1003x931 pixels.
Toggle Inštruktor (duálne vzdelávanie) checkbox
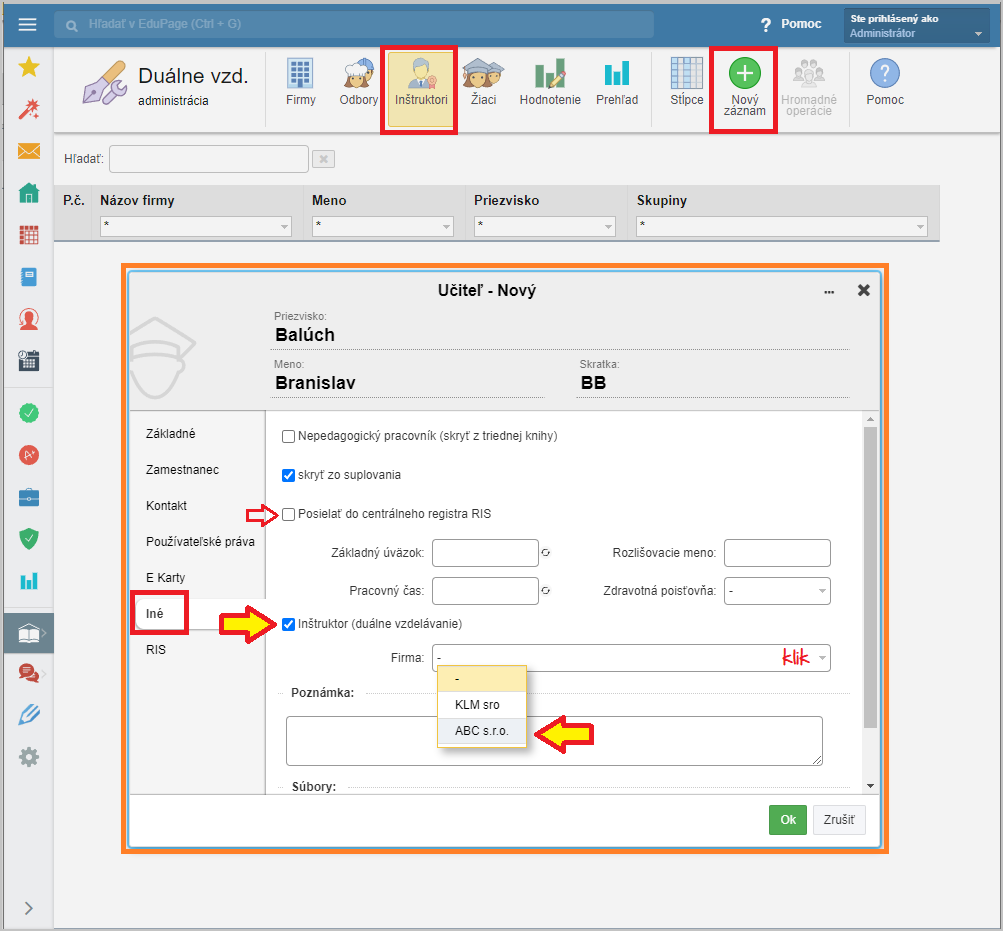point(288,625)
